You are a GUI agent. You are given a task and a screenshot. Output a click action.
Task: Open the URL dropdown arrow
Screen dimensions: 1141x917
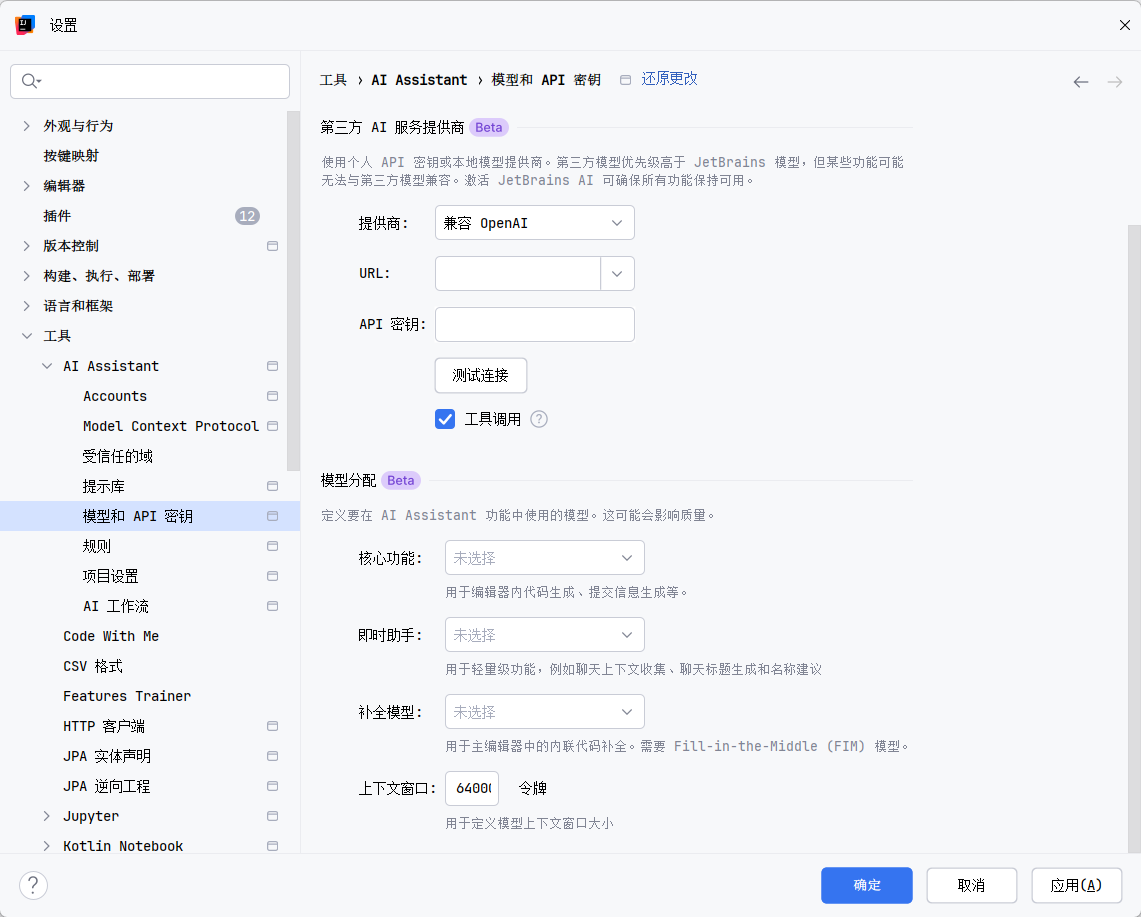tap(617, 273)
